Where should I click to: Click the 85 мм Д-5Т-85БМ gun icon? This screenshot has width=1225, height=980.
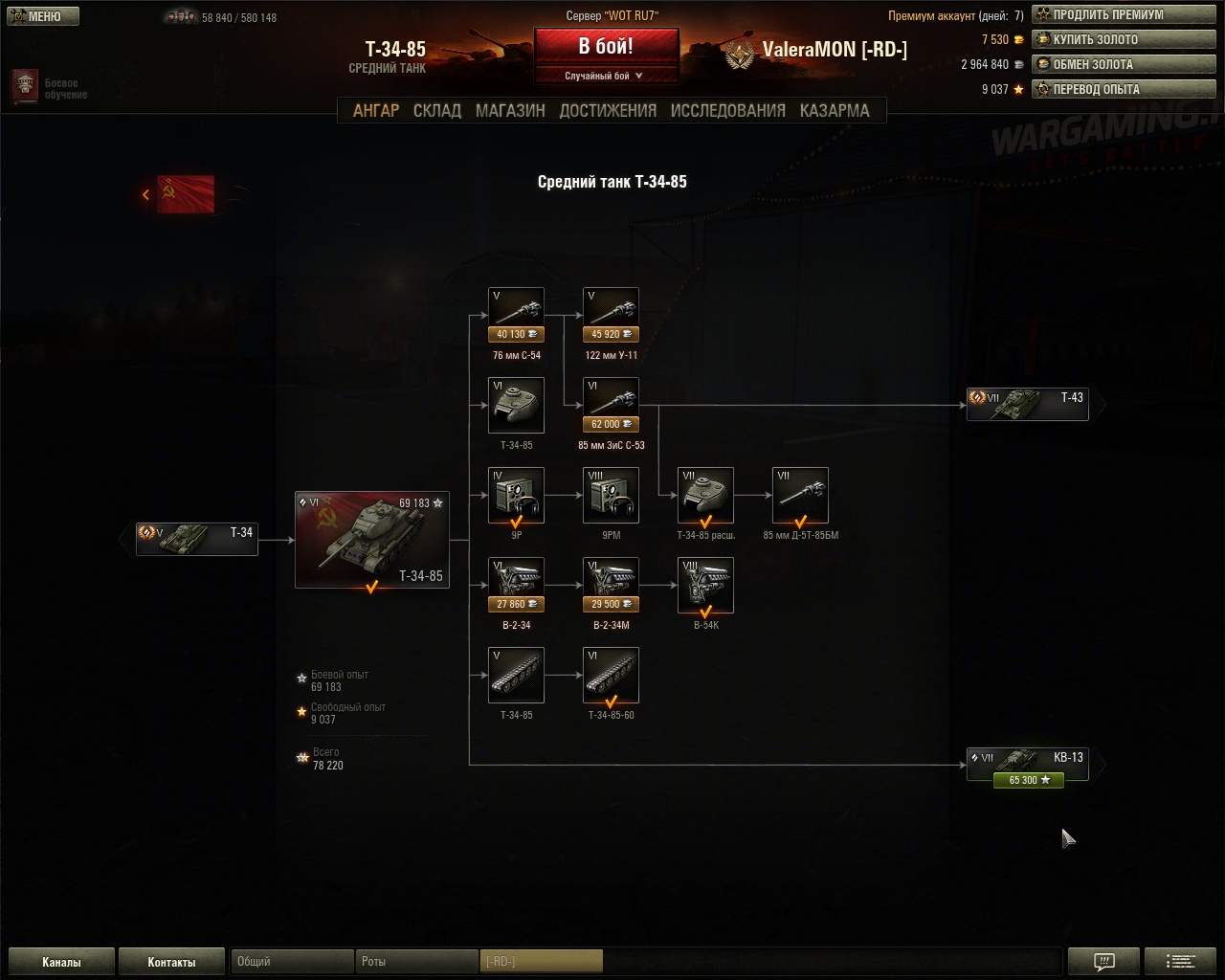(800, 496)
